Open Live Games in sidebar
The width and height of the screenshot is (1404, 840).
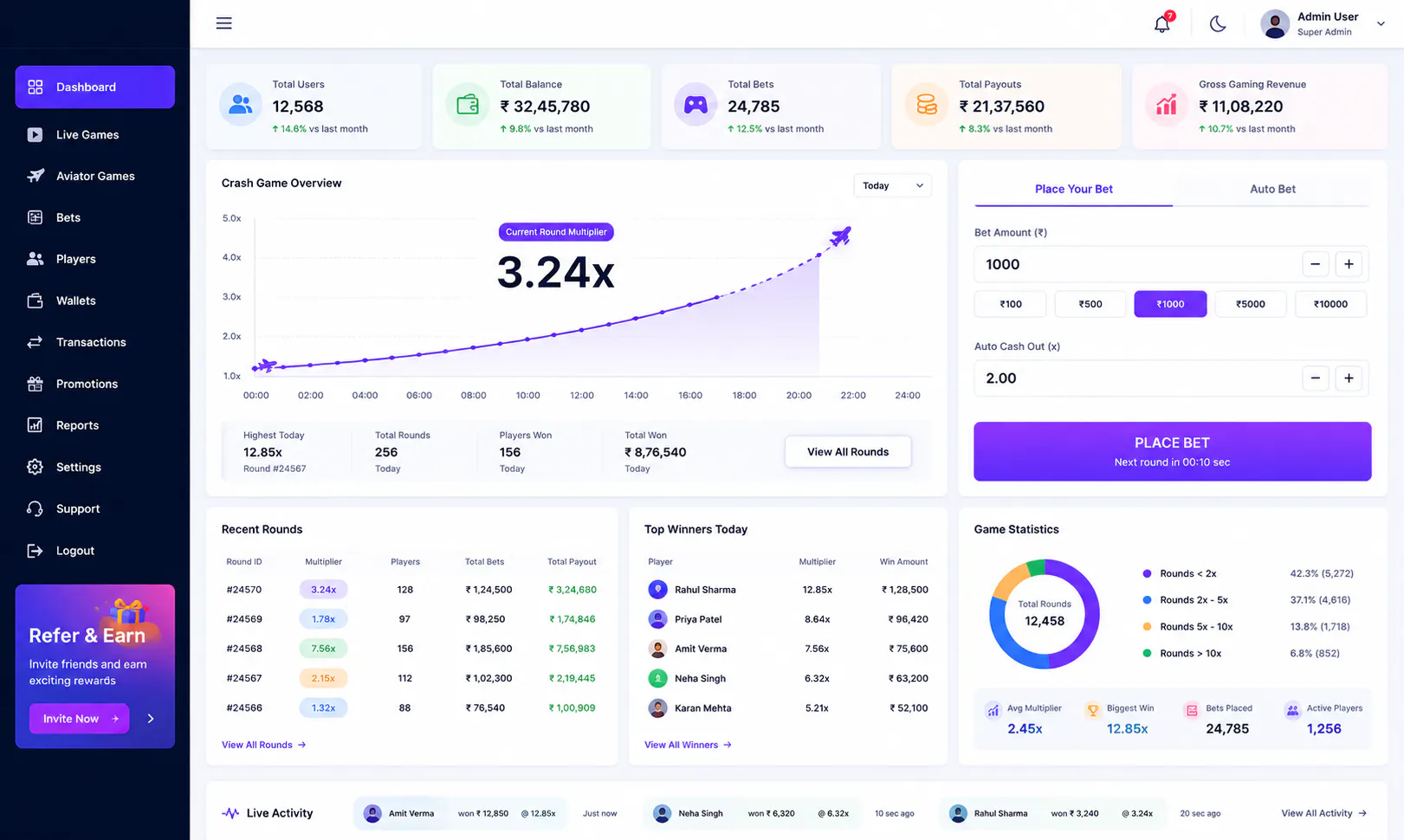(94, 134)
